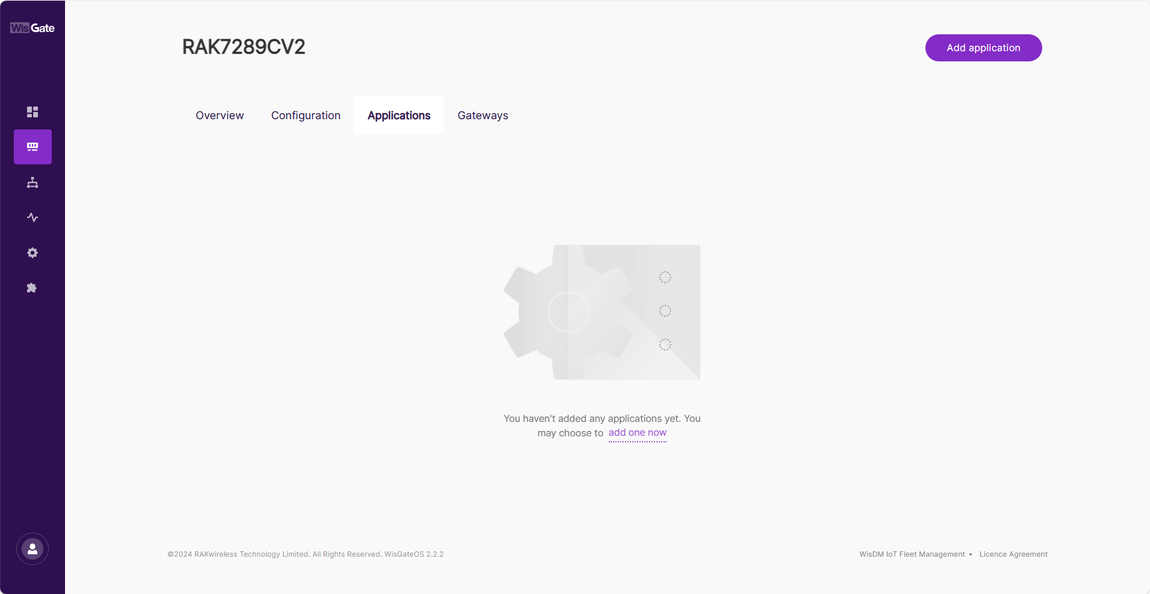Open the Diagnostics pulse sidebar icon

(x=32, y=217)
